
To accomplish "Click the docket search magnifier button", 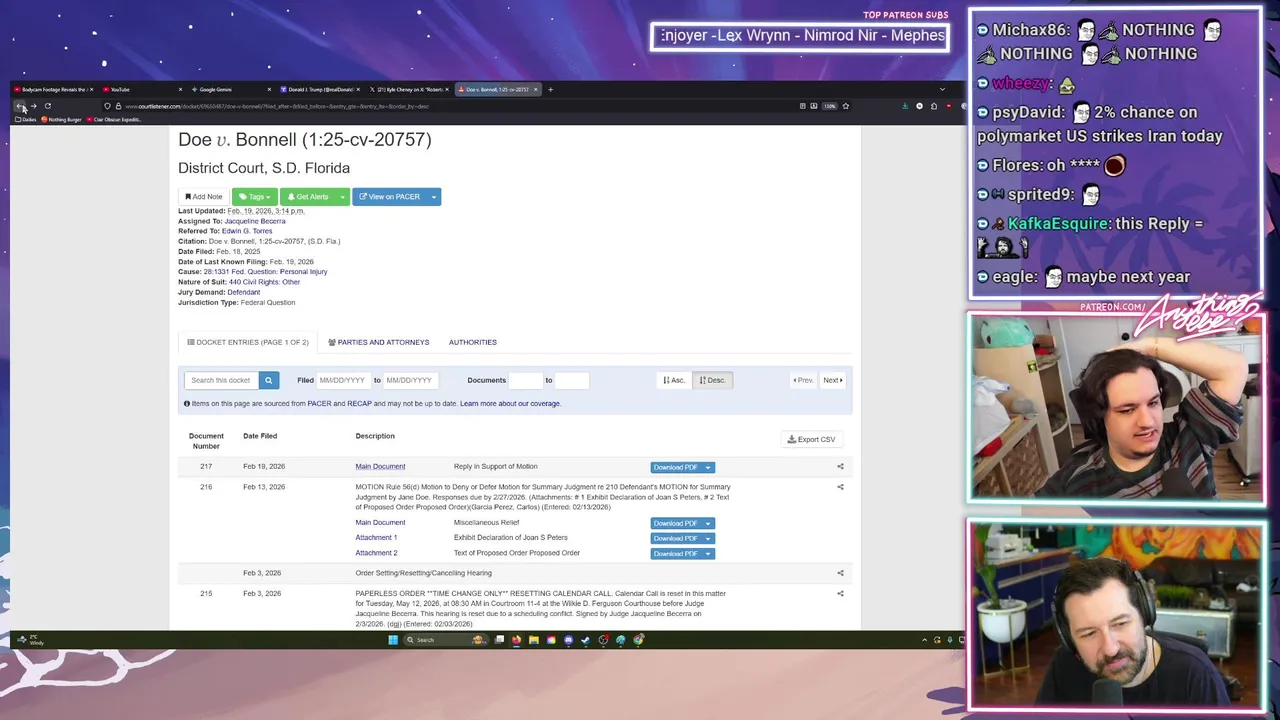I will 268,380.
